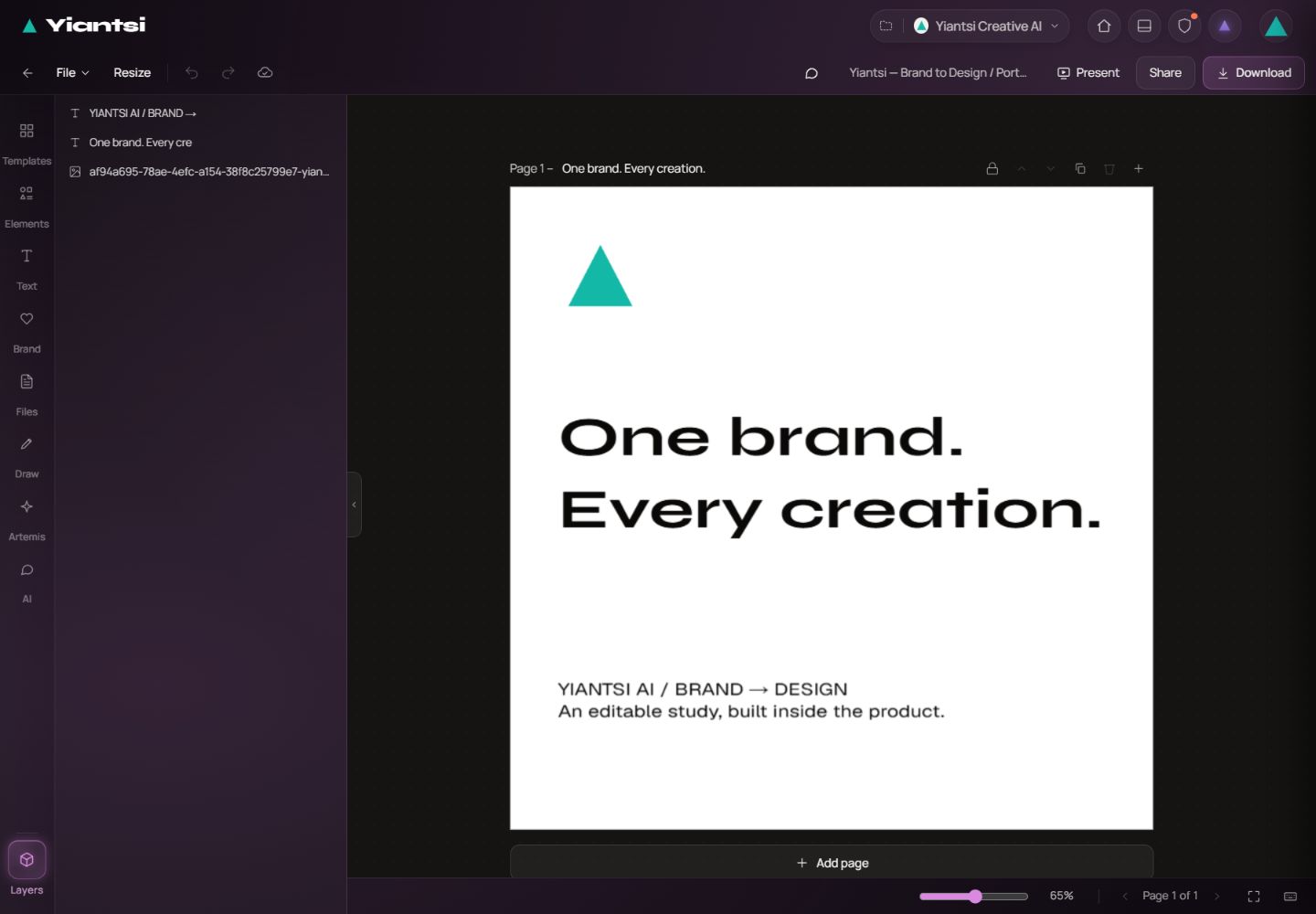Open the Artemis sparkle panel

[x=27, y=519]
